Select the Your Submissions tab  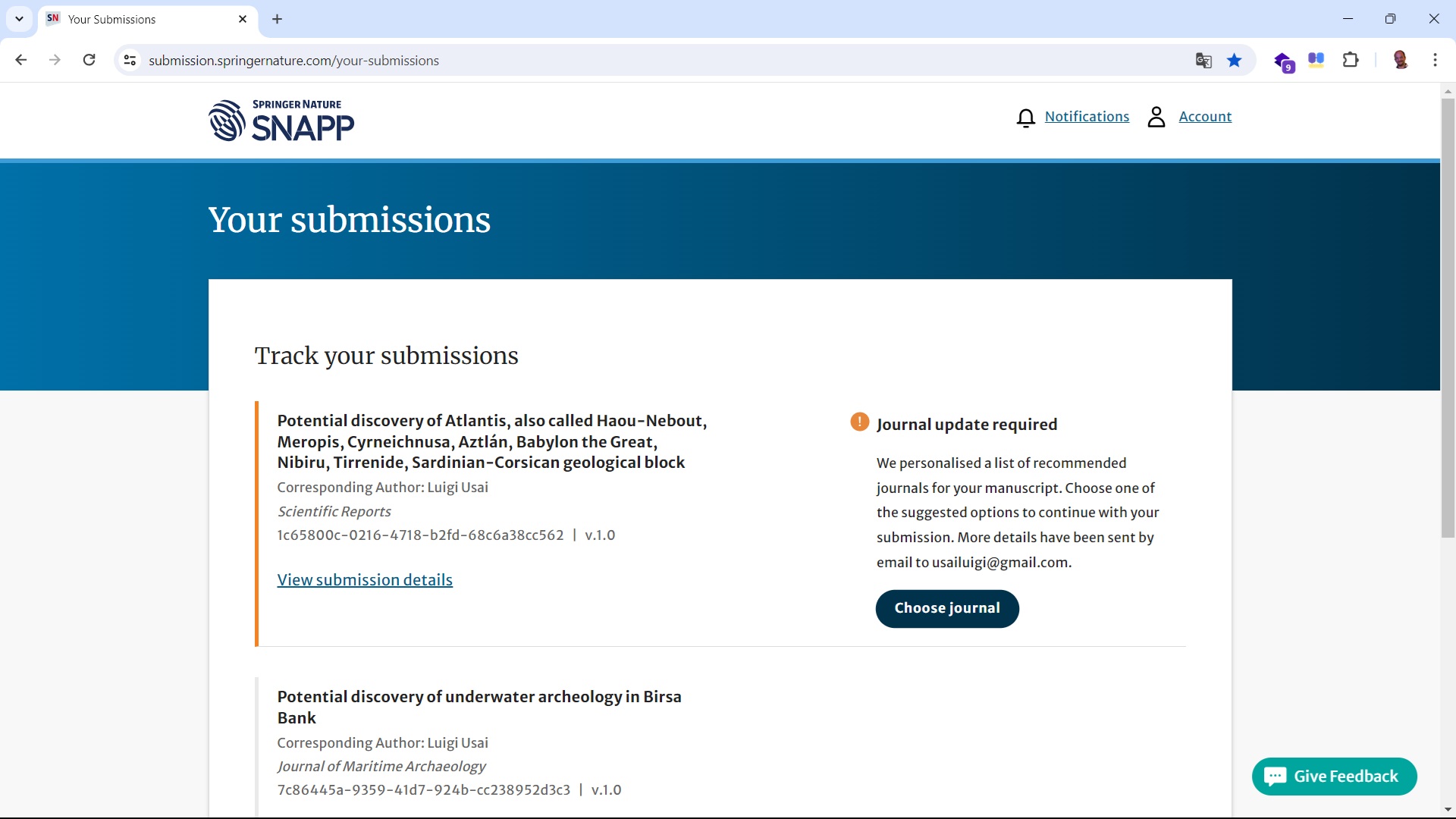pos(148,19)
